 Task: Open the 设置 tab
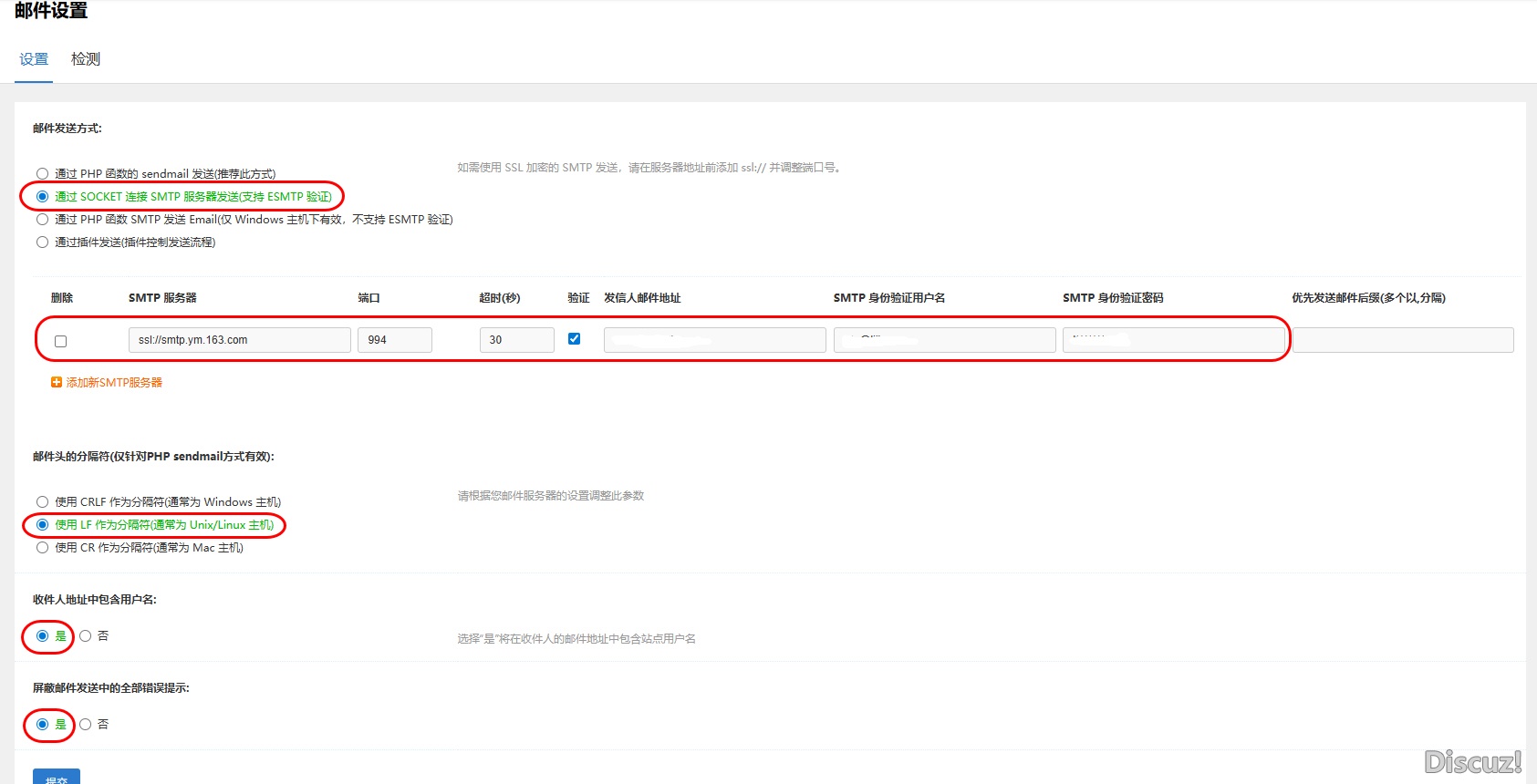[34, 59]
